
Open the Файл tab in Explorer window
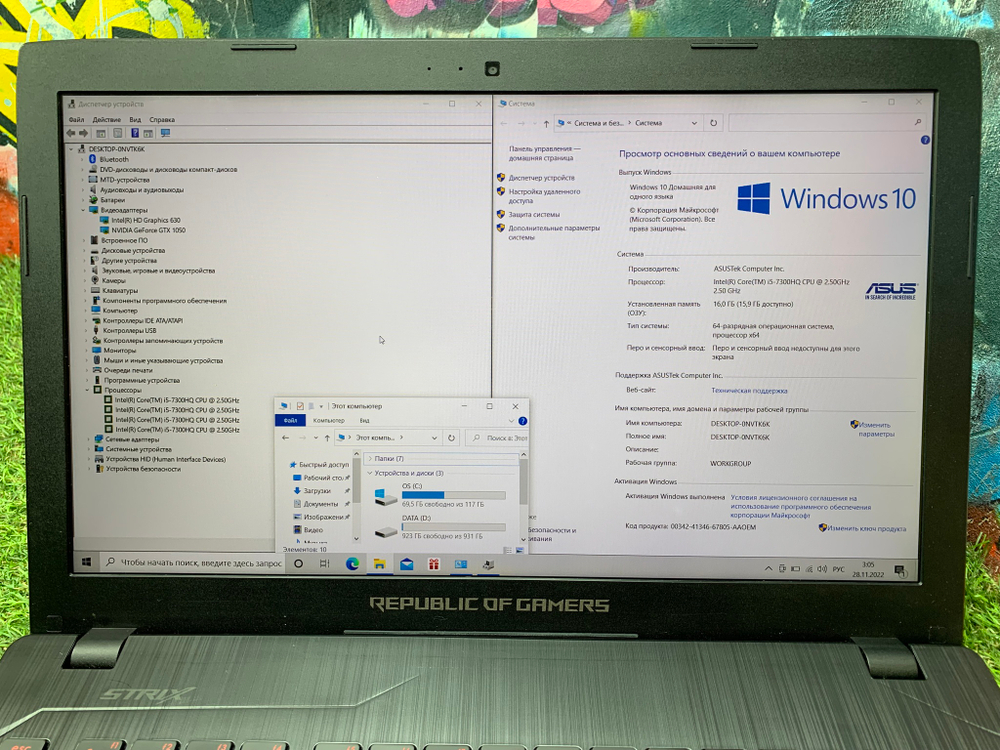(290, 420)
